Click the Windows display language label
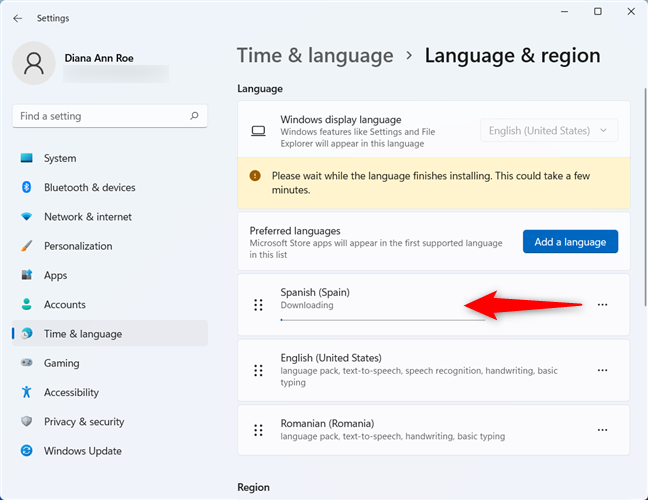Image resolution: width=648 pixels, height=500 pixels. point(341,120)
